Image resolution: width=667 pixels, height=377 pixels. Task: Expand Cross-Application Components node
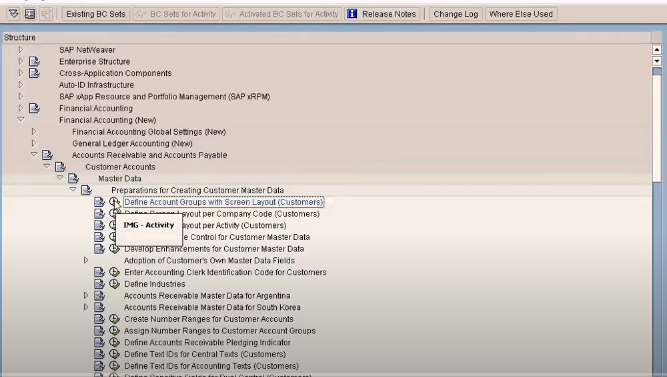click(21, 73)
